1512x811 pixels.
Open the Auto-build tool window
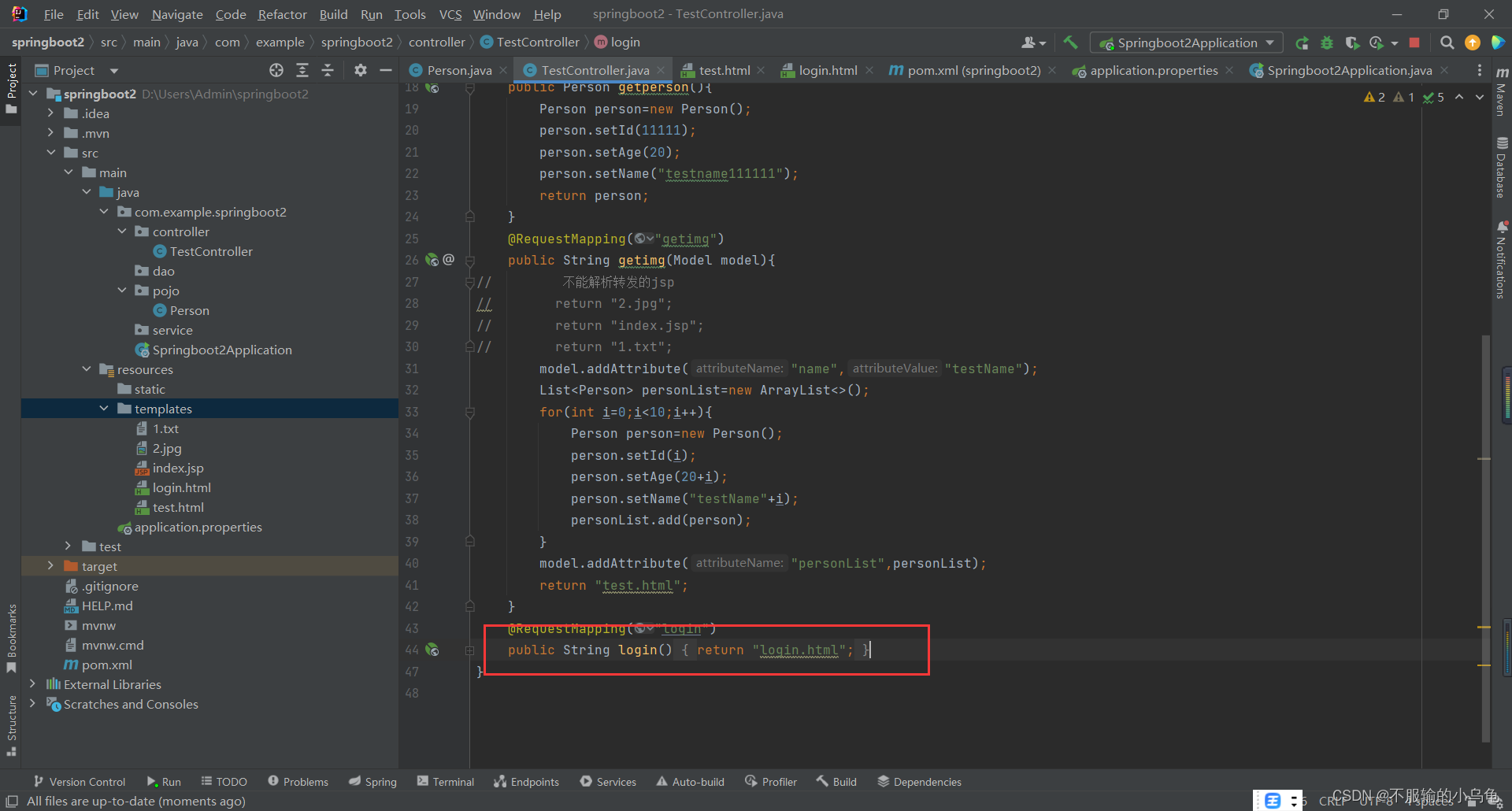pyautogui.click(x=690, y=782)
